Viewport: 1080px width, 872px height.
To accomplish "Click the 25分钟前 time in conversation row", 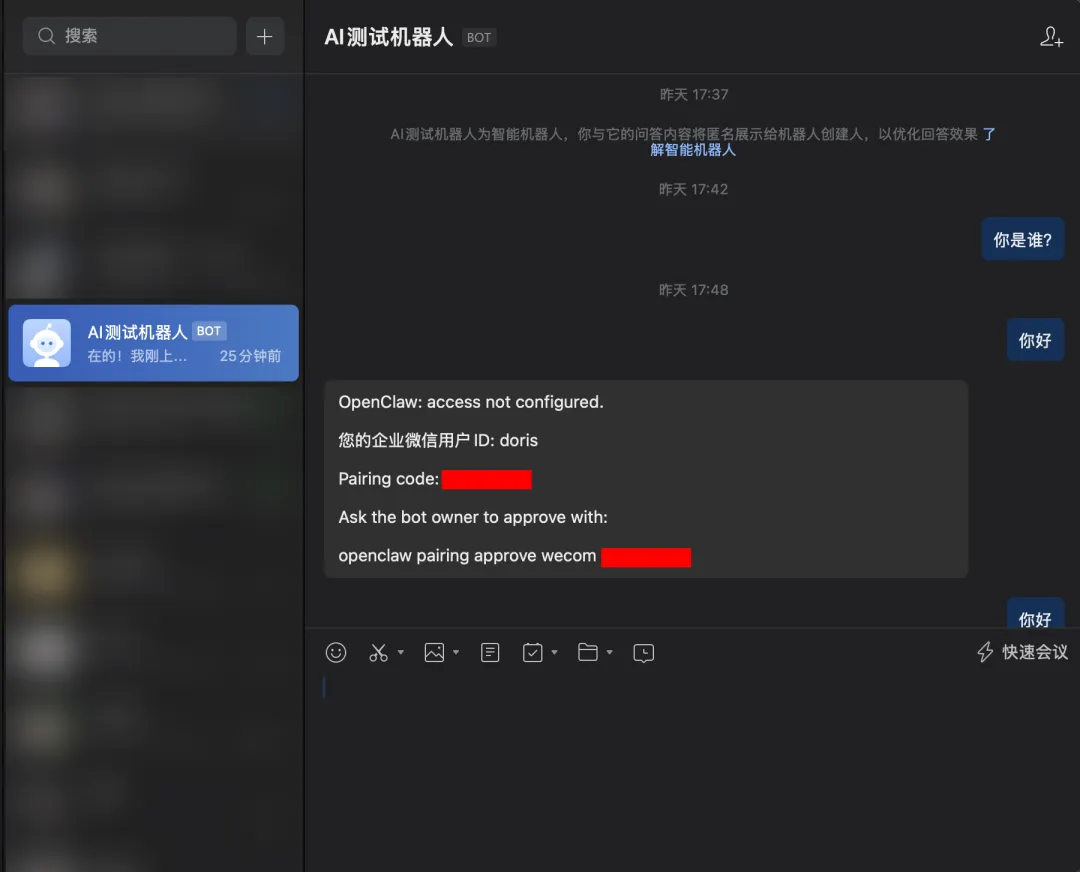I will point(250,356).
